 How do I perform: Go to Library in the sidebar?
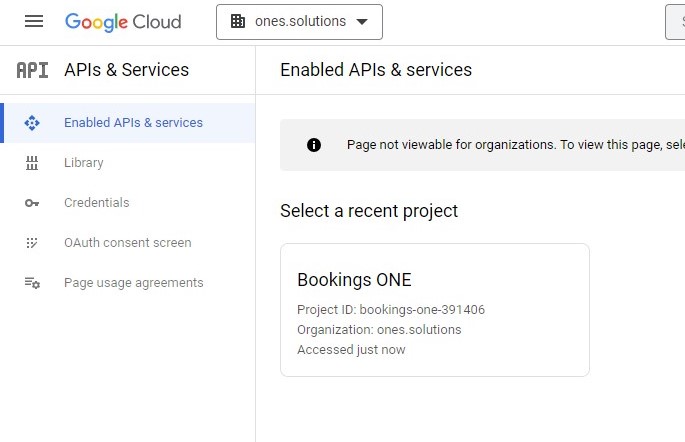(84, 163)
